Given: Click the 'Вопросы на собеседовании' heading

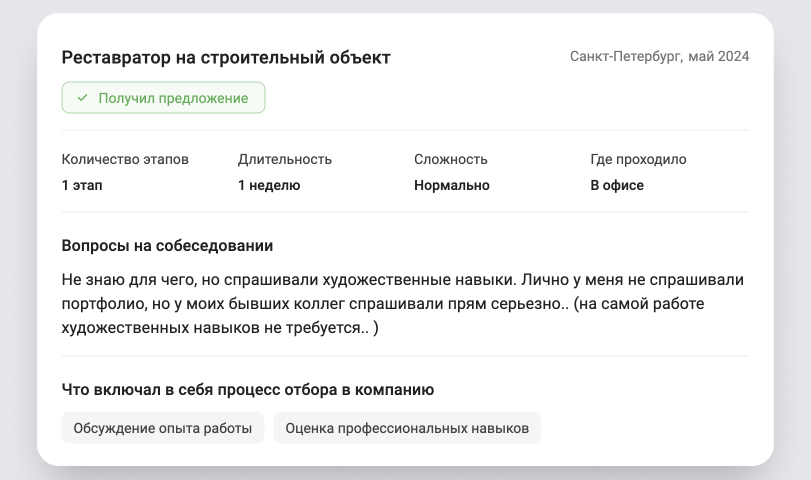Looking at the screenshot, I should [x=167, y=246].
